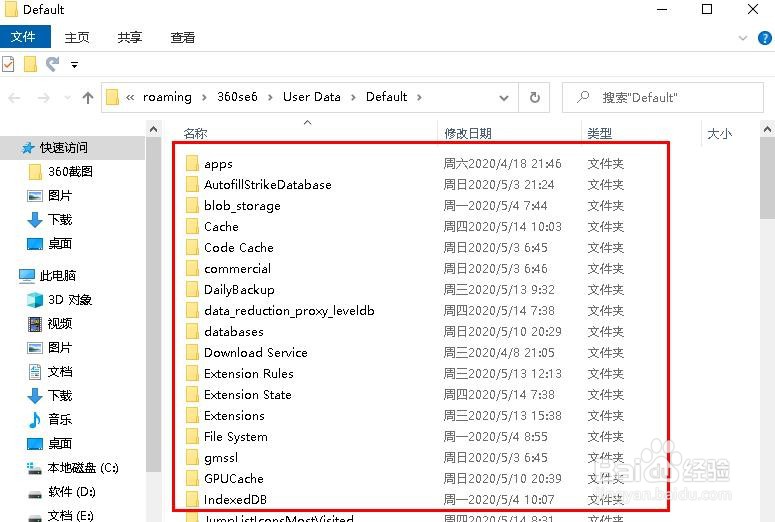The height and width of the screenshot is (522, 775).
Task: Select 本地磁盘 (C:) drive in navigation pane
Action: point(83,468)
